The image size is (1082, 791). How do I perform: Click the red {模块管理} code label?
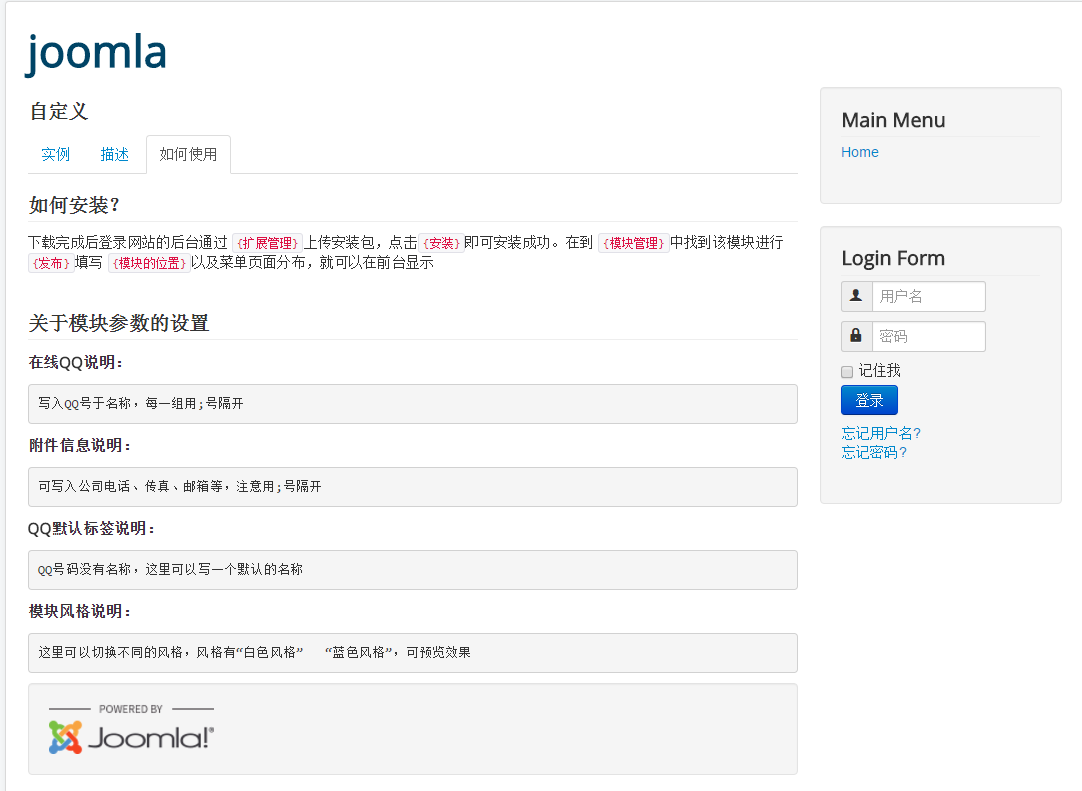[633, 243]
